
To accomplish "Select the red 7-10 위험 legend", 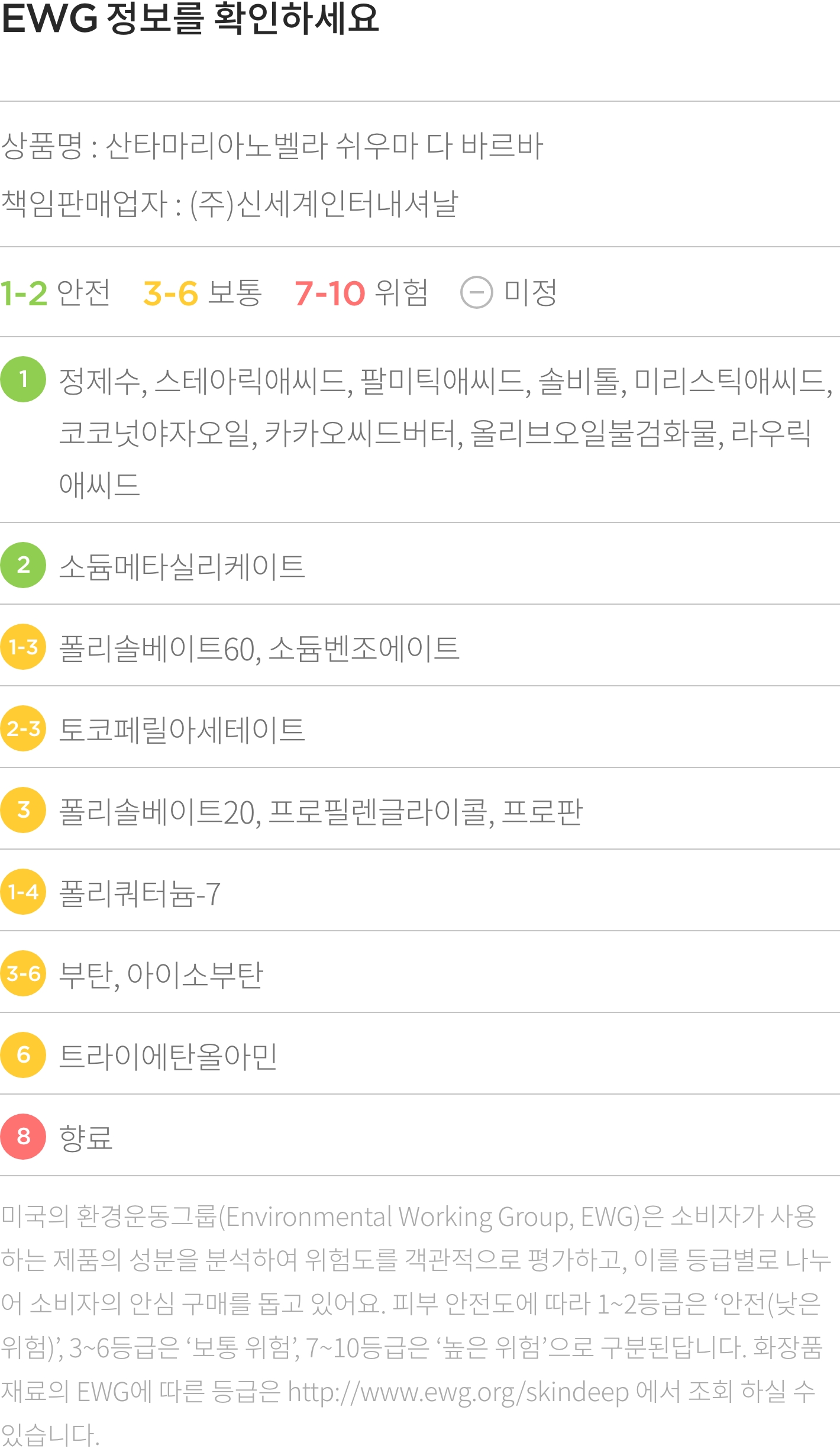I will [361, 293].
